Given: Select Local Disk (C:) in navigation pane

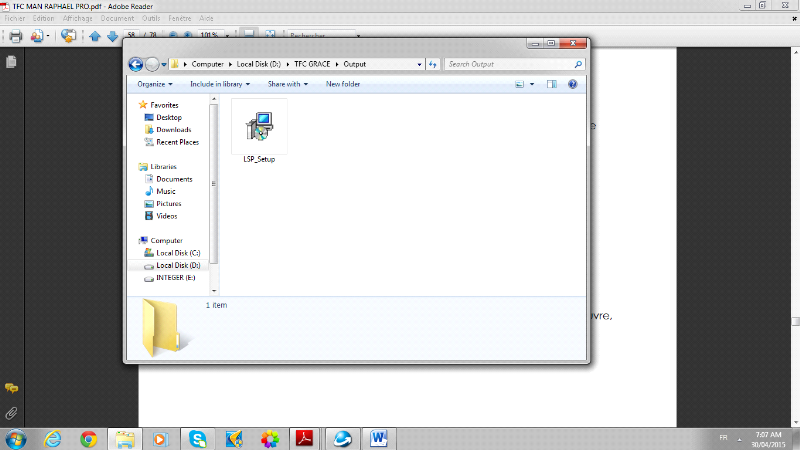Looking at the screenshot, I should 178,253.
